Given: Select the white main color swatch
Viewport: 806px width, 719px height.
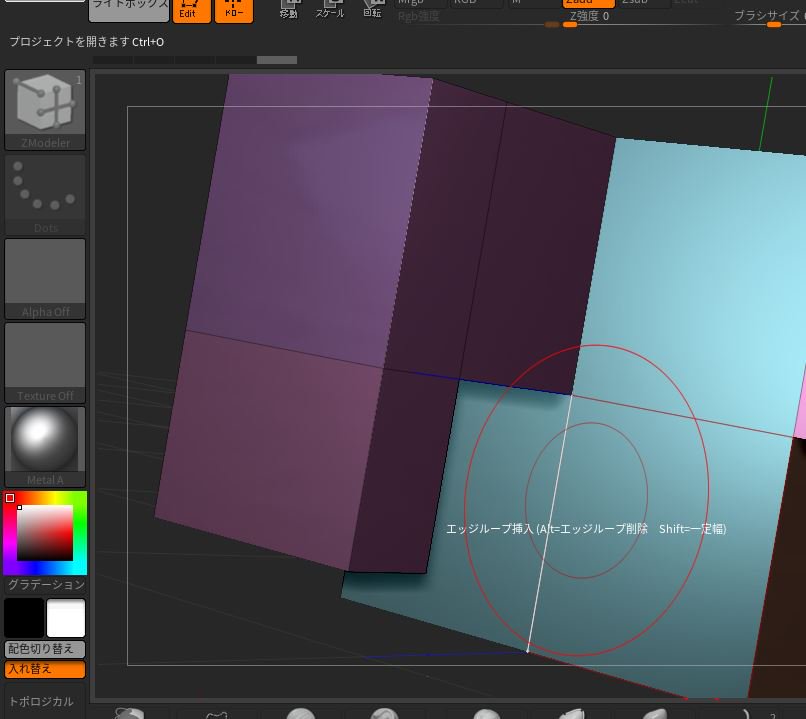Looking at the screenshot, I should 66,618.
